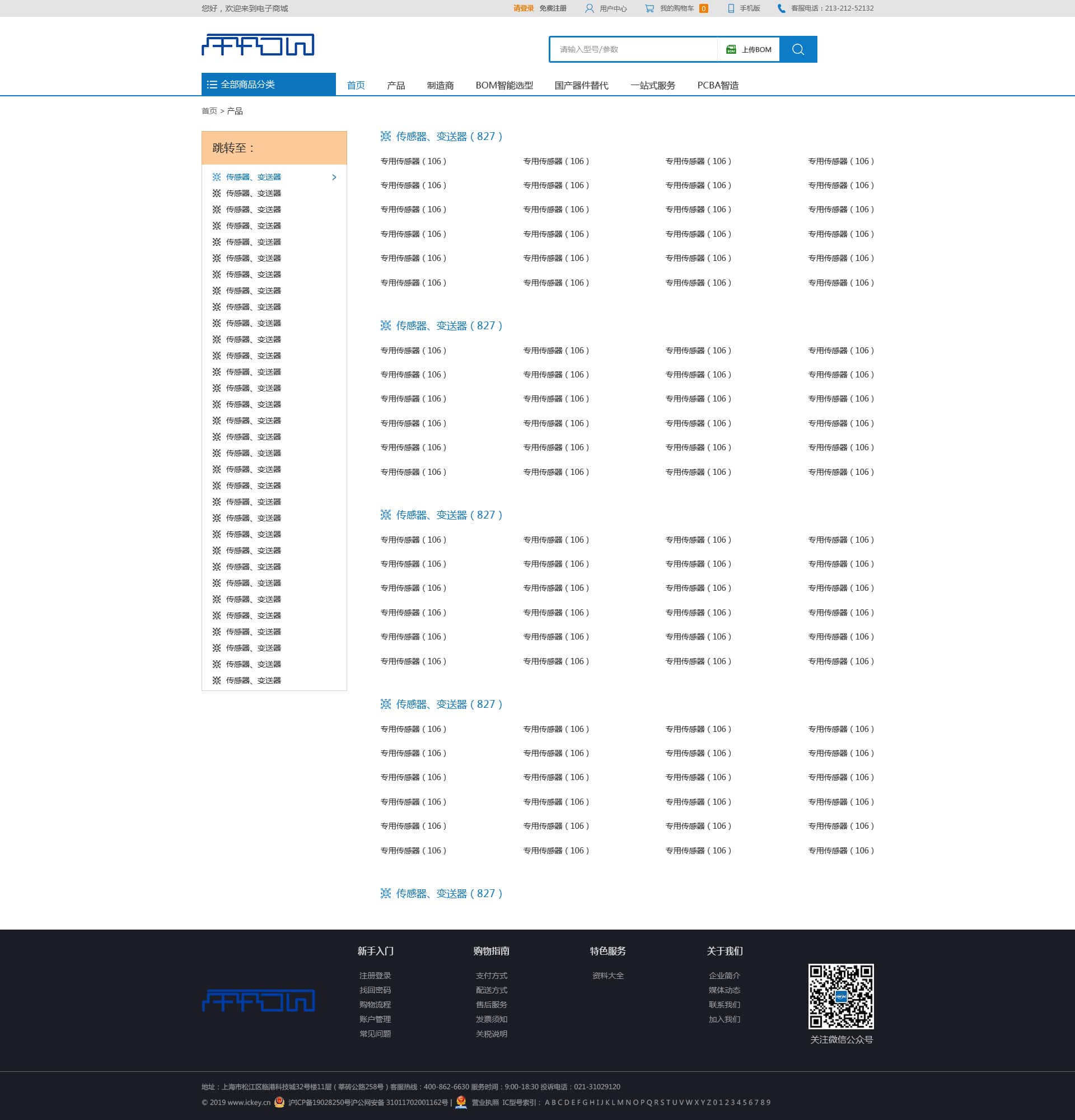Screen dimensions: 1075x1120
Task: Open the 支付方式 footer link
Action: pos(491,976)
